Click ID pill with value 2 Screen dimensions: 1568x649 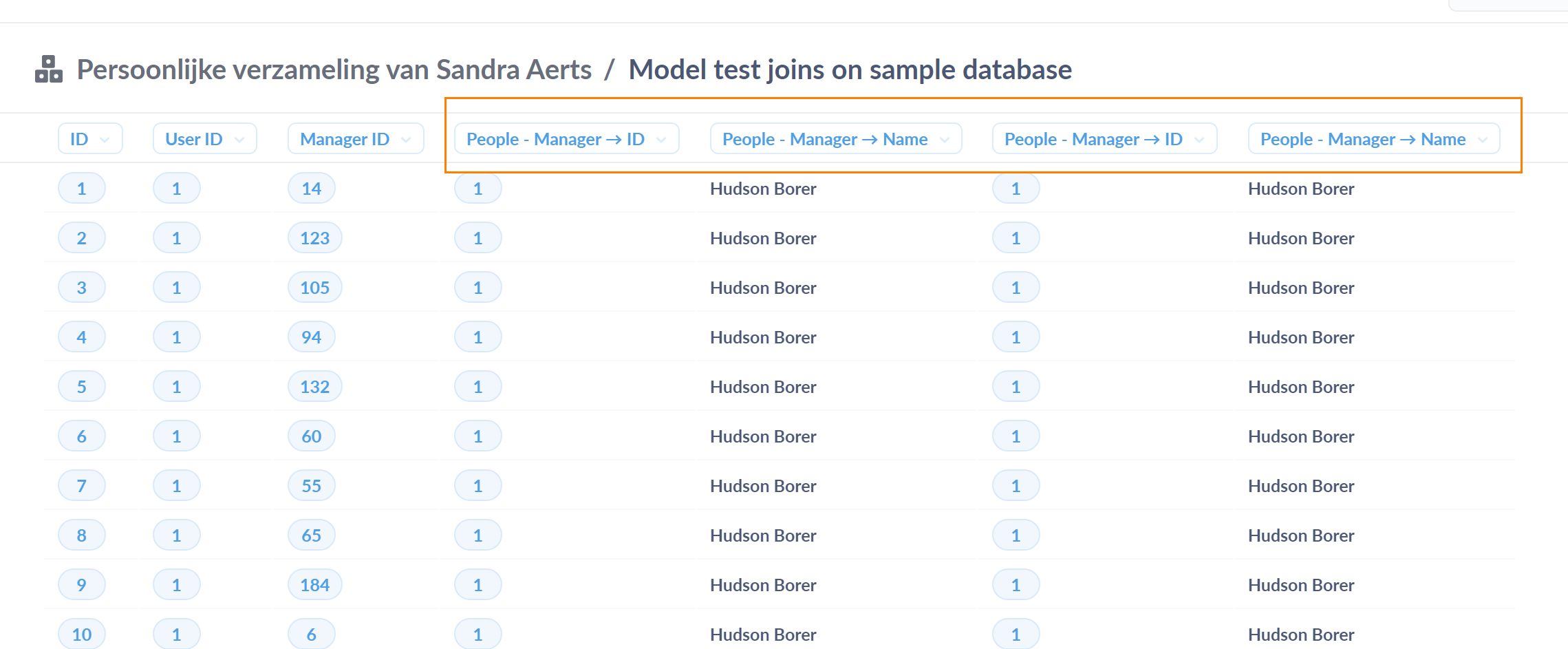coord(82,238)
